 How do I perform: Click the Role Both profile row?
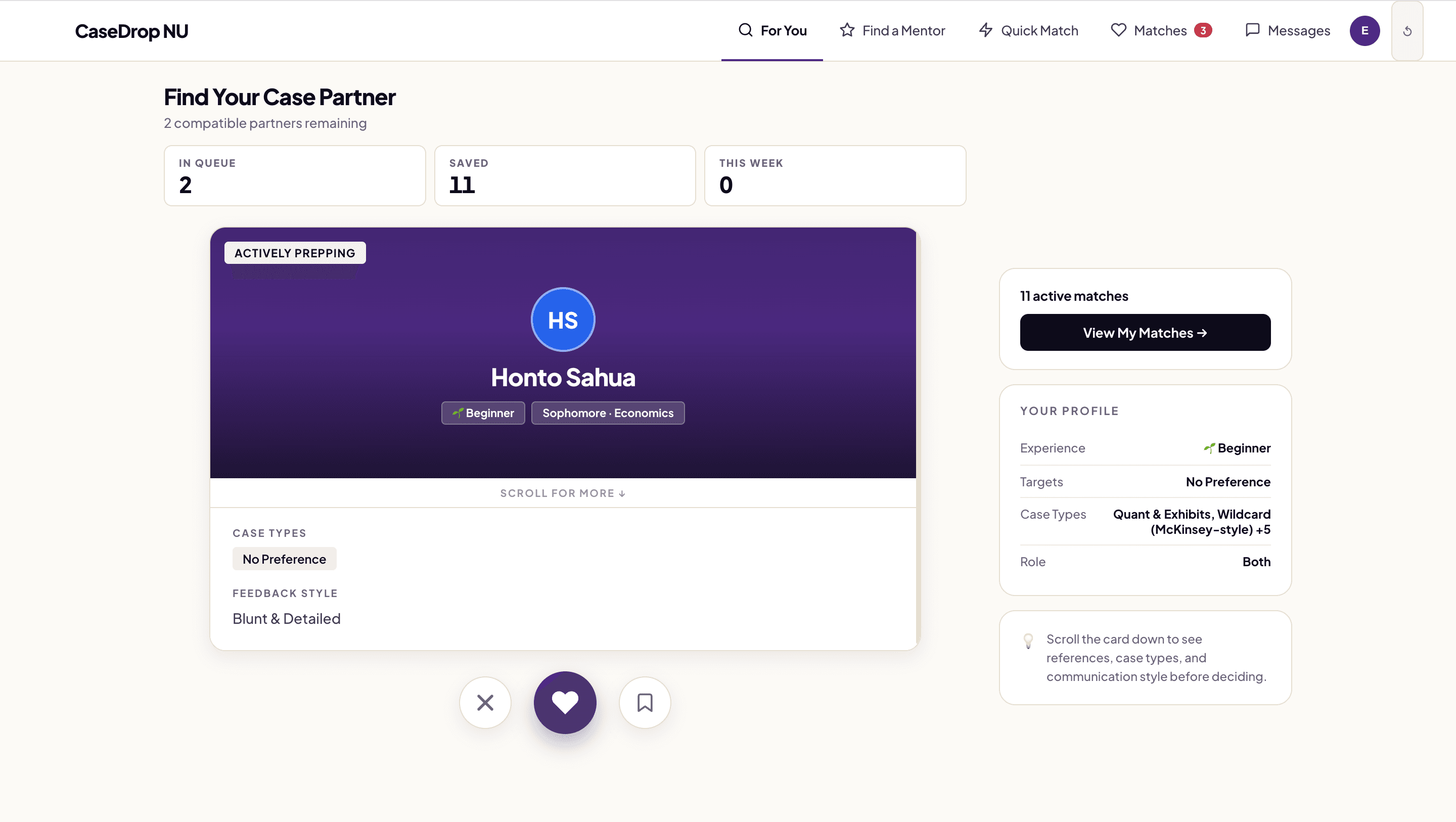[x=1145, y=561]
